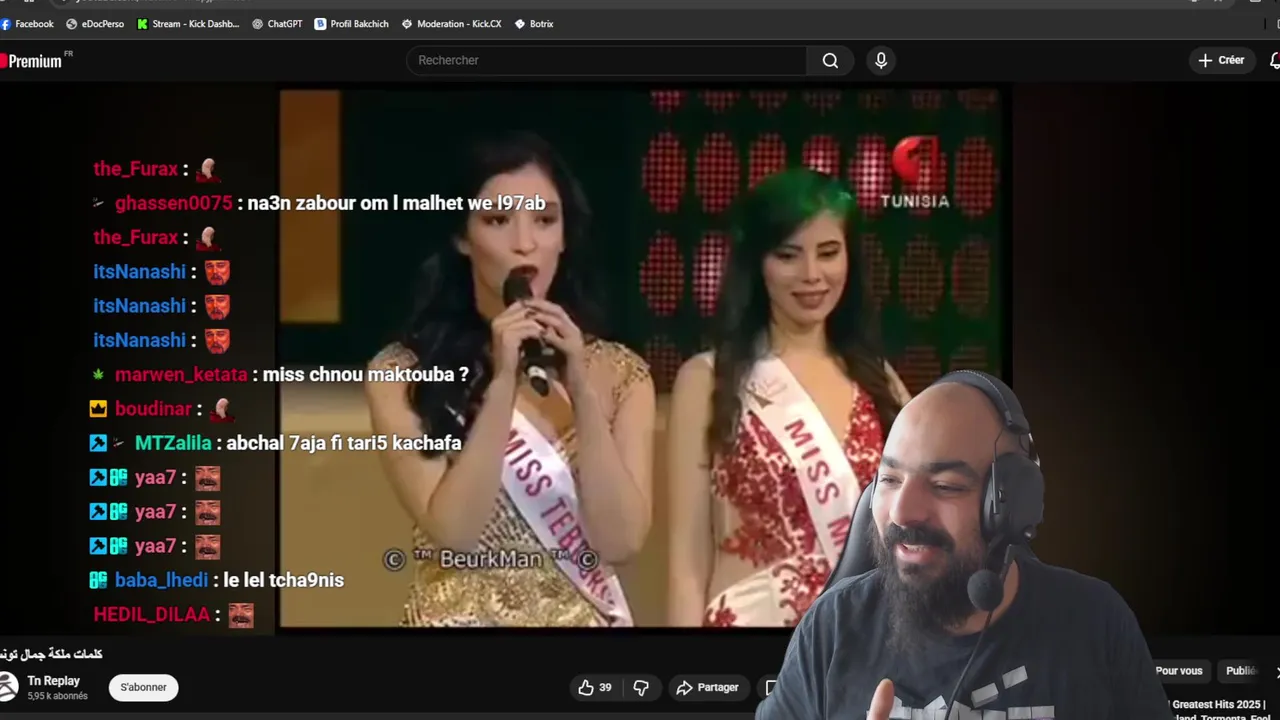
Task: Like the video with thumbs-up icon
Action: (595, 687)
